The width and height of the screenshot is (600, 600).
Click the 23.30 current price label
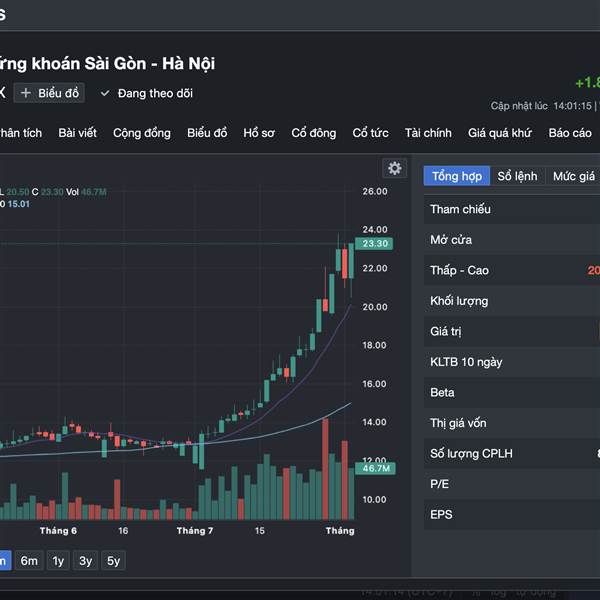pos(374,243)
